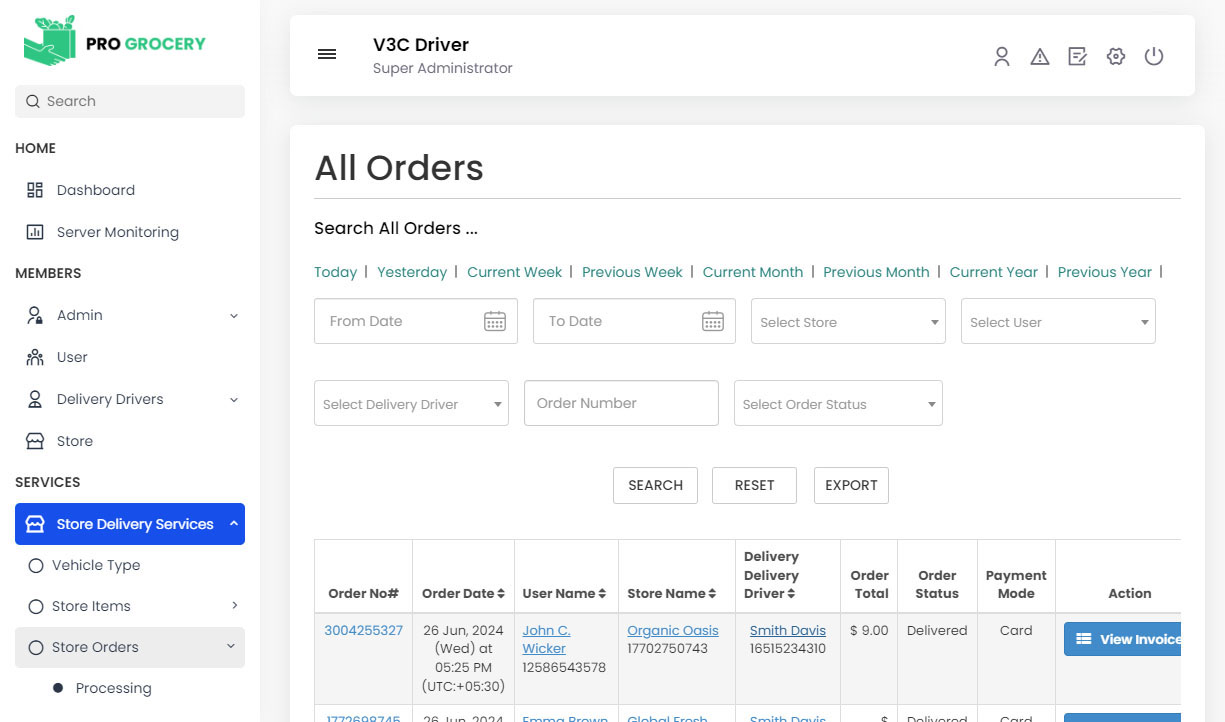Open the Select Store dropdown
Viewport: 1225px width, 722px height.
(848, 321)
